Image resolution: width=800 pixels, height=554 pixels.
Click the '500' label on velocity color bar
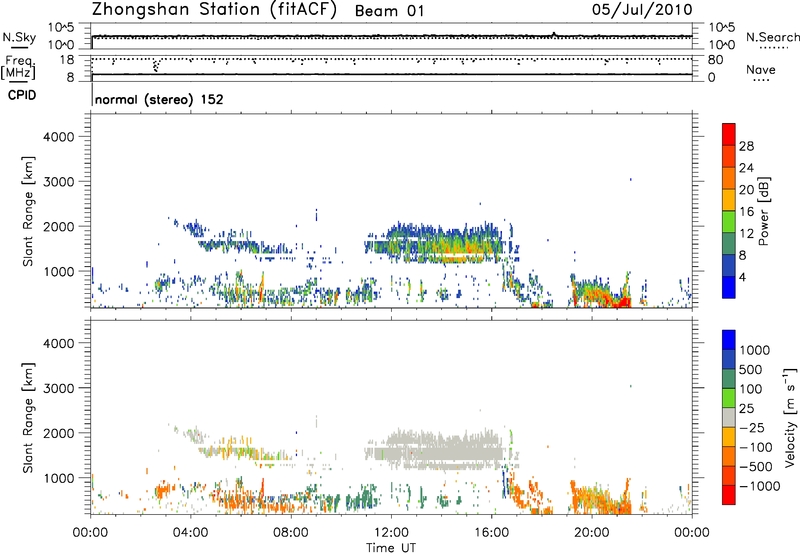[x=751, y=370]
